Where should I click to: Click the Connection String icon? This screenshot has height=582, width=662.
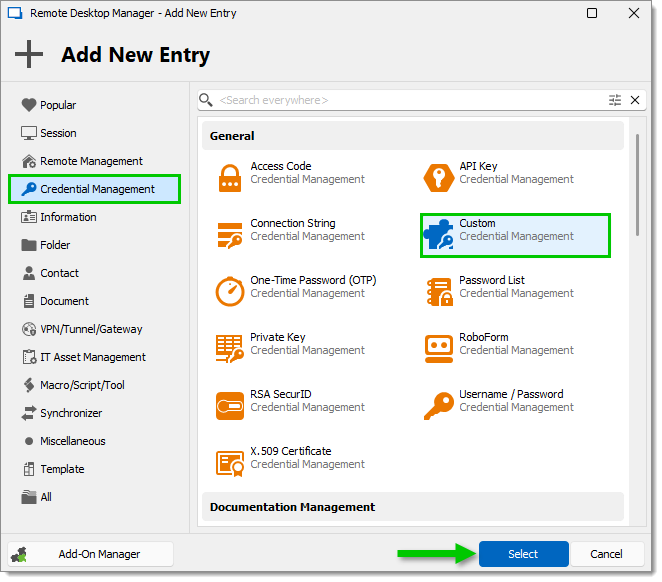tap(230, 235)
